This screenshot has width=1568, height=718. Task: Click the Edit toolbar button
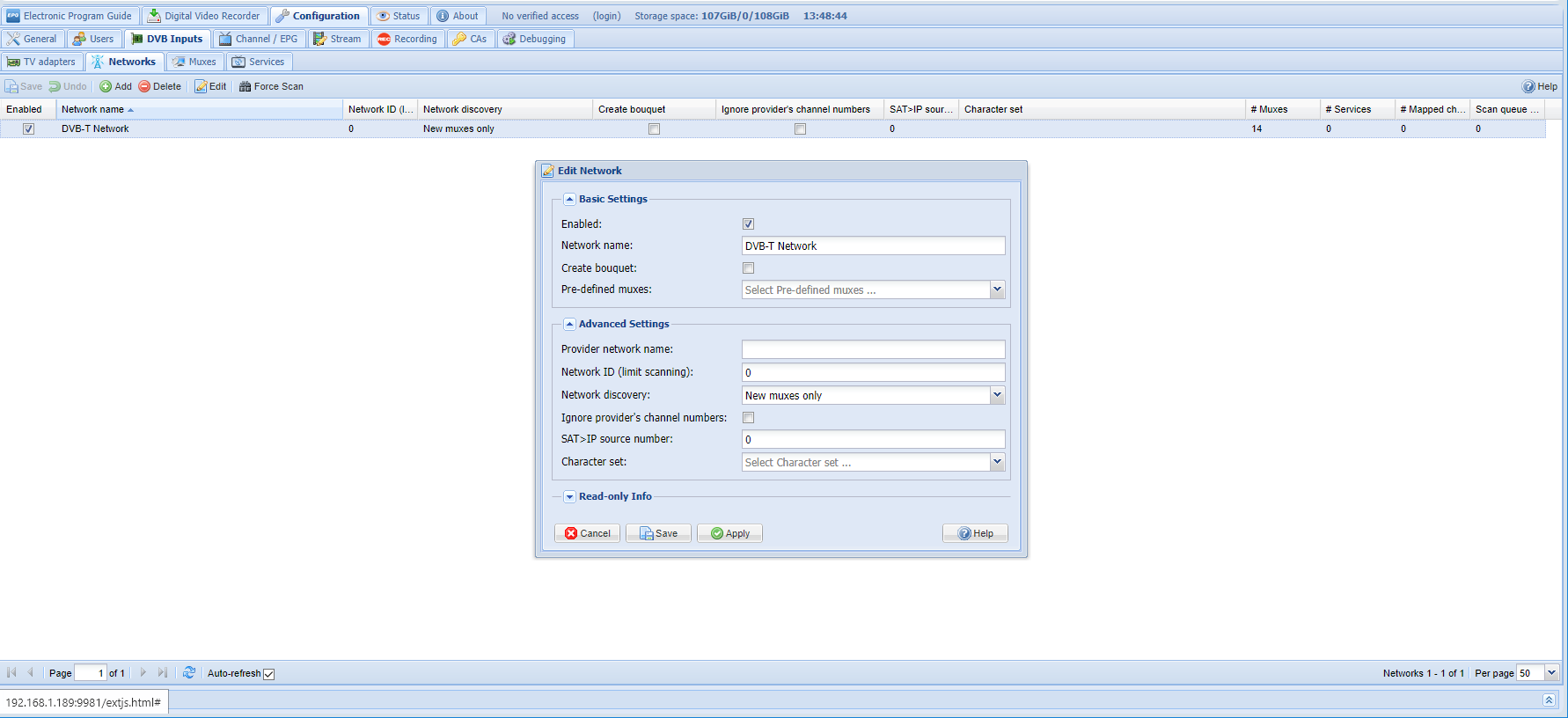tap(210, 86)
